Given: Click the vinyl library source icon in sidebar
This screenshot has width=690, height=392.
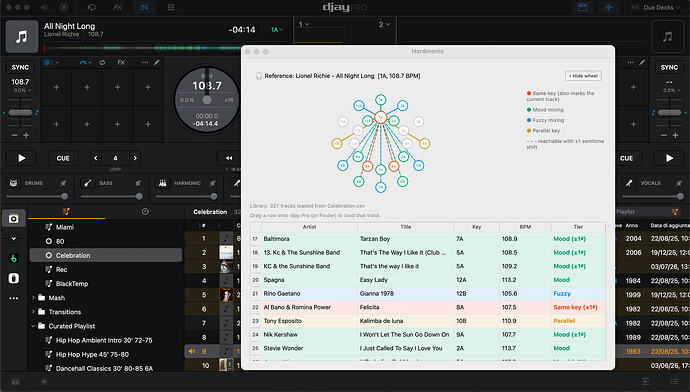Looking at the screenshot, I should (14, 219).
